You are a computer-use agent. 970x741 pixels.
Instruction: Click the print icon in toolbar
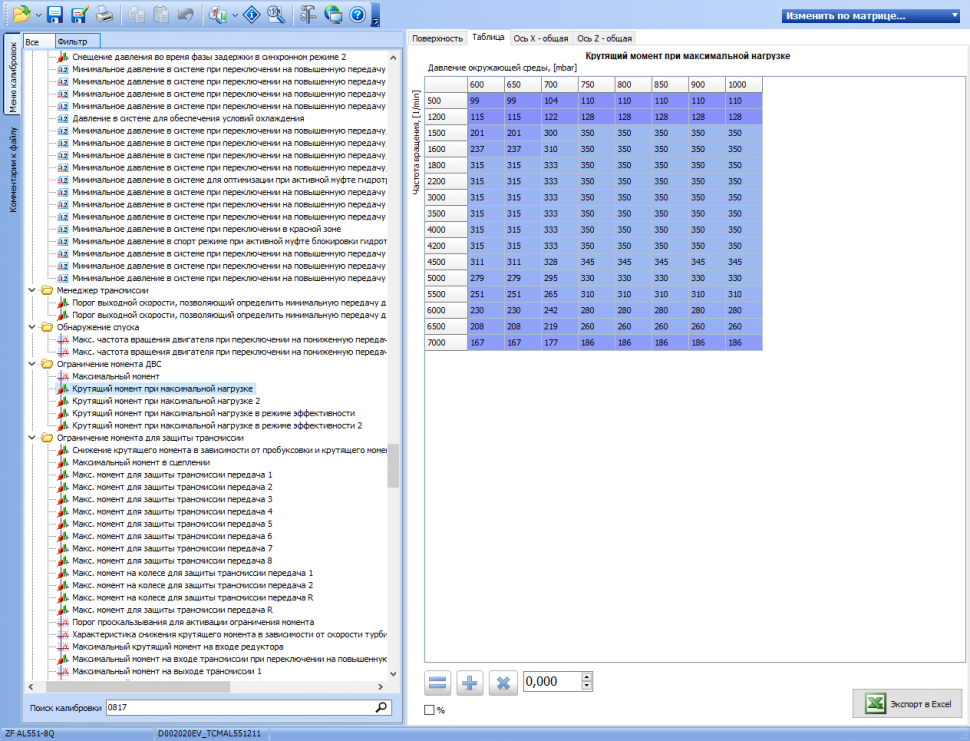[104, 14]
